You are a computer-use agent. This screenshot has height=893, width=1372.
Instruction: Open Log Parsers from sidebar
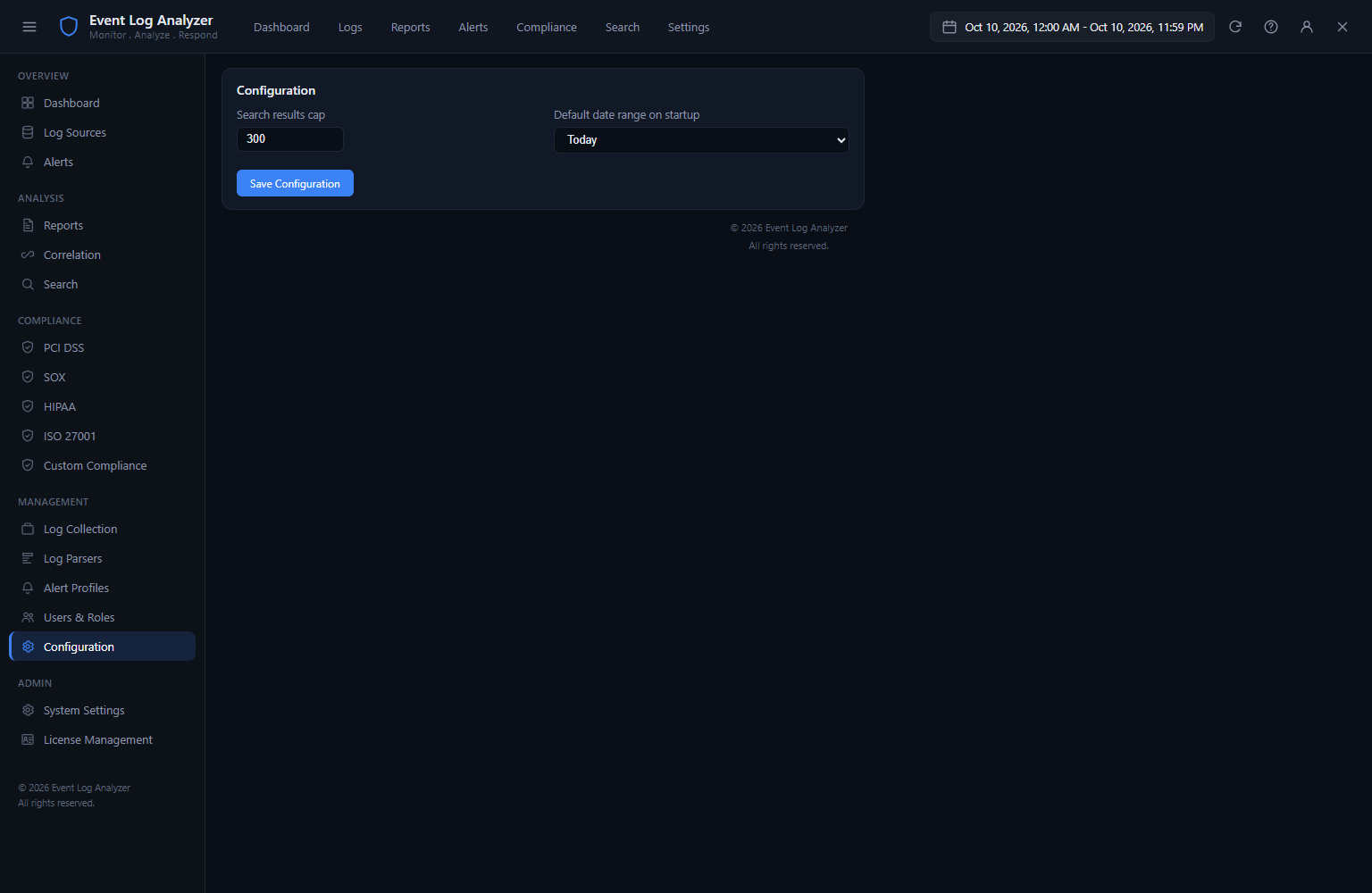[x=102, y=558]
